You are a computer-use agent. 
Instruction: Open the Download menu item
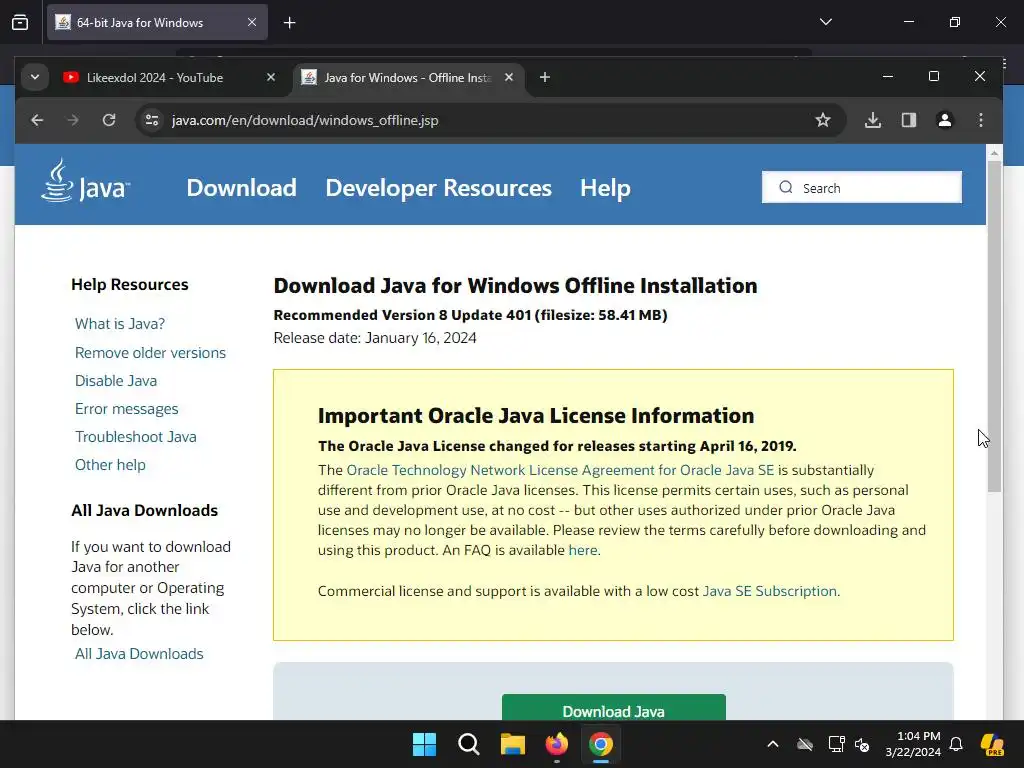[x=242, y=188]
